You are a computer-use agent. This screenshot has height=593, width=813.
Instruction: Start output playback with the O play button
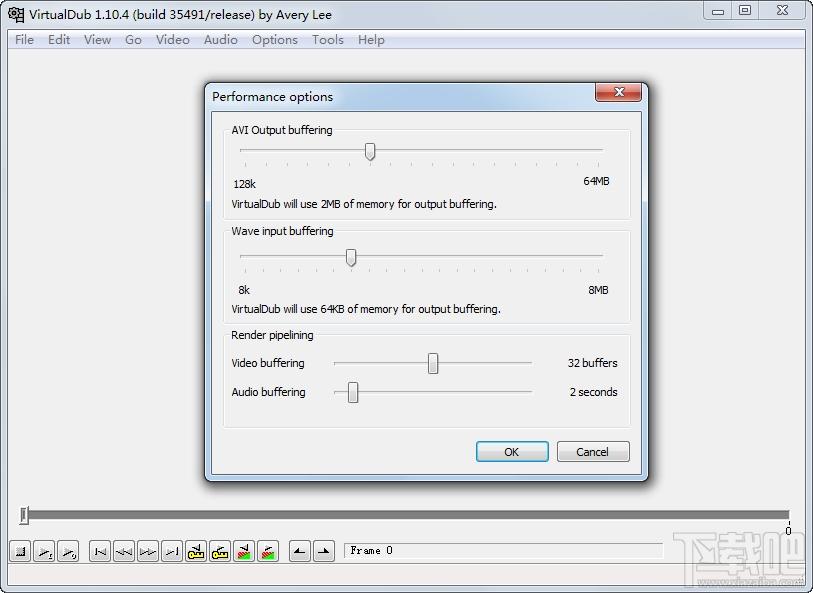tap(68, 552)
